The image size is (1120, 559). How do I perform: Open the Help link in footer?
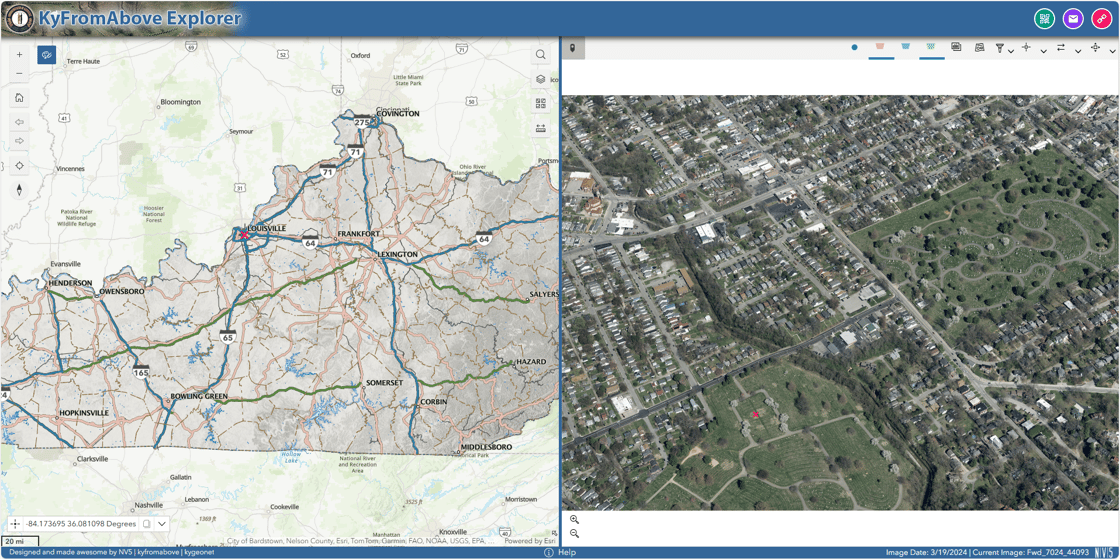coord(567,553)
